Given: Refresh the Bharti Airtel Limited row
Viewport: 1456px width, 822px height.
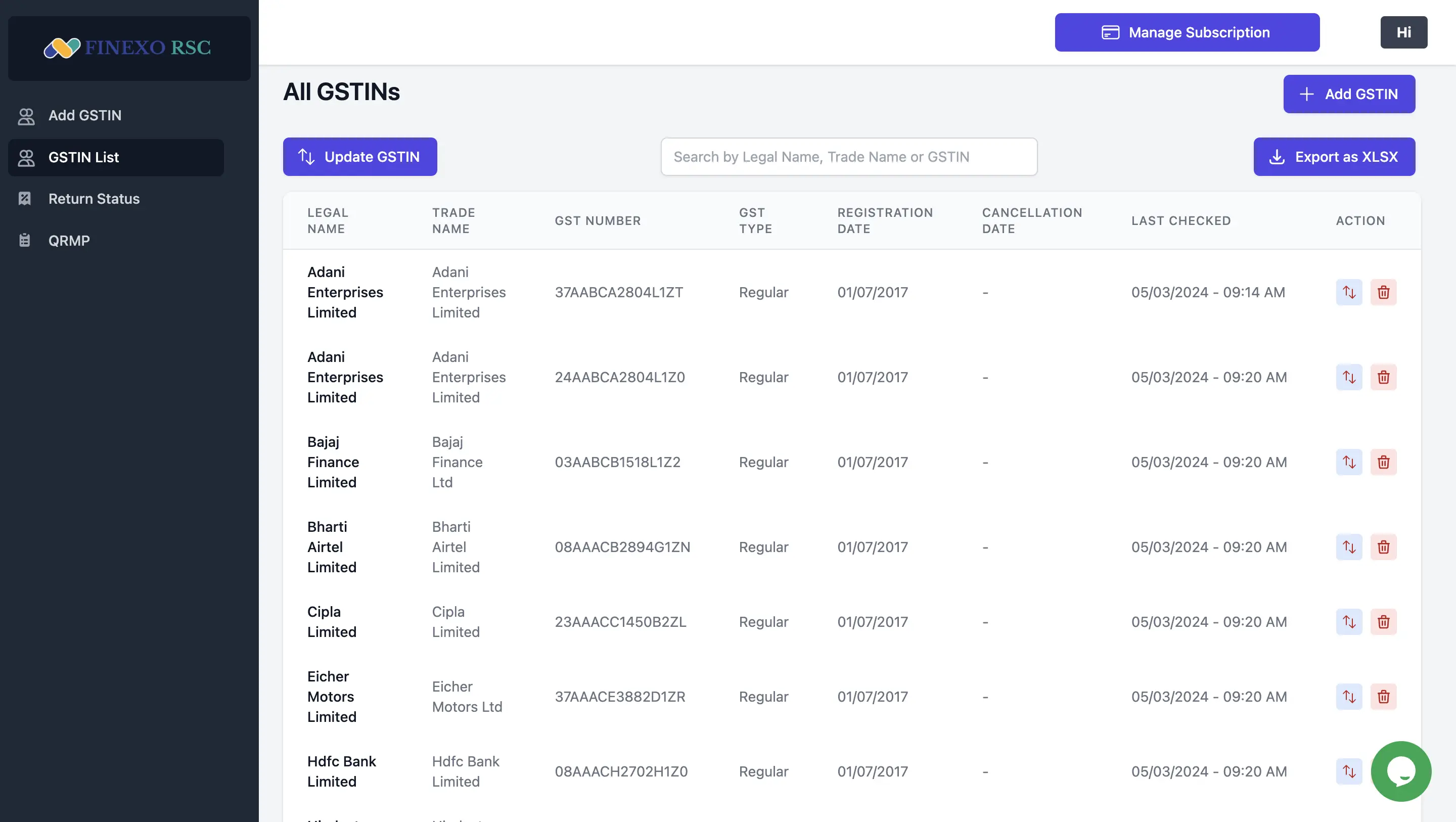Looking at the screenshot, I should [1349, 546].
